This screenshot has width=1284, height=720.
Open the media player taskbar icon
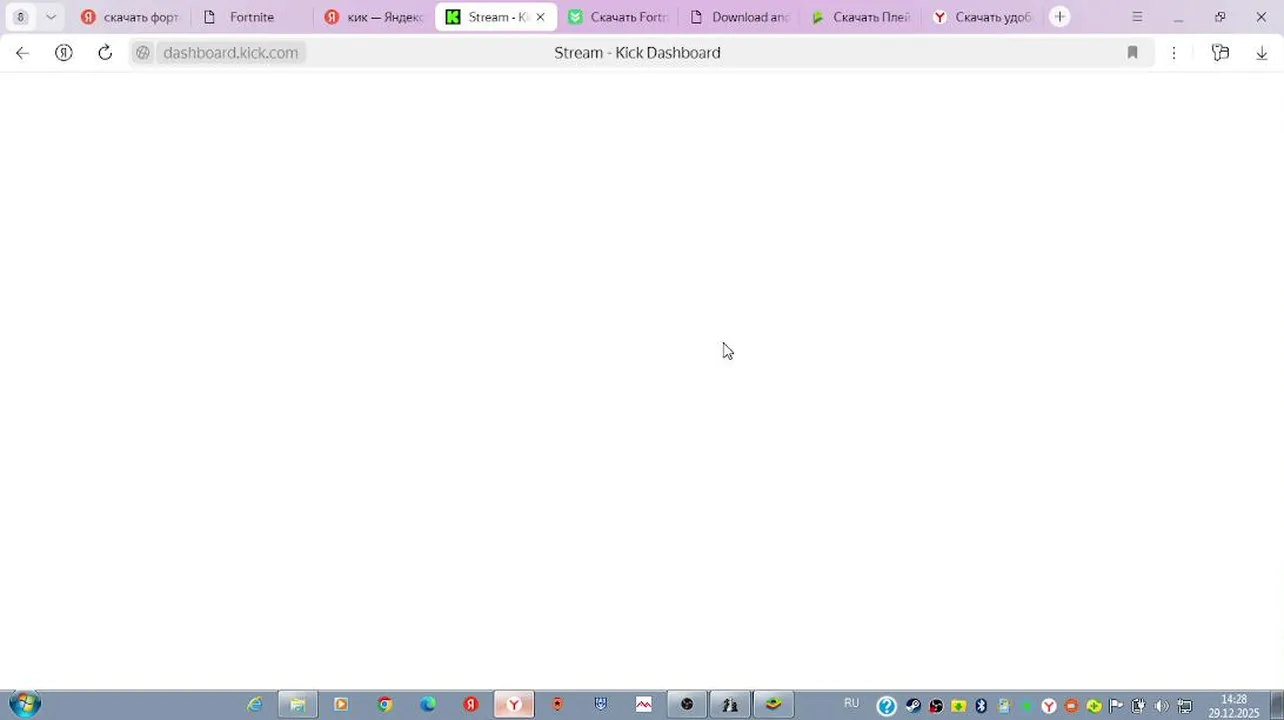(x=341, y=705)
